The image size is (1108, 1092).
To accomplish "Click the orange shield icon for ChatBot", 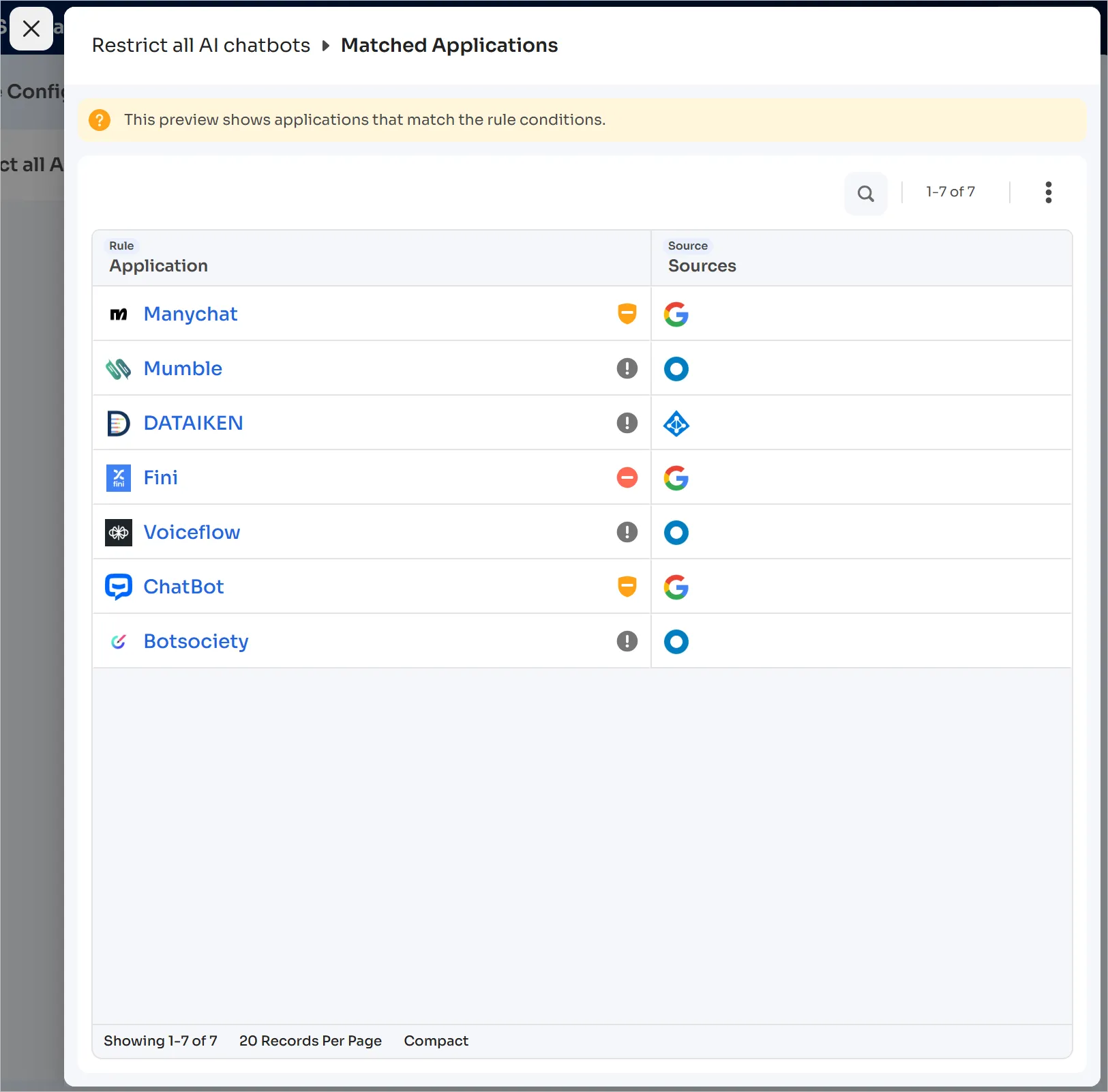I will (x=627, y=587).
